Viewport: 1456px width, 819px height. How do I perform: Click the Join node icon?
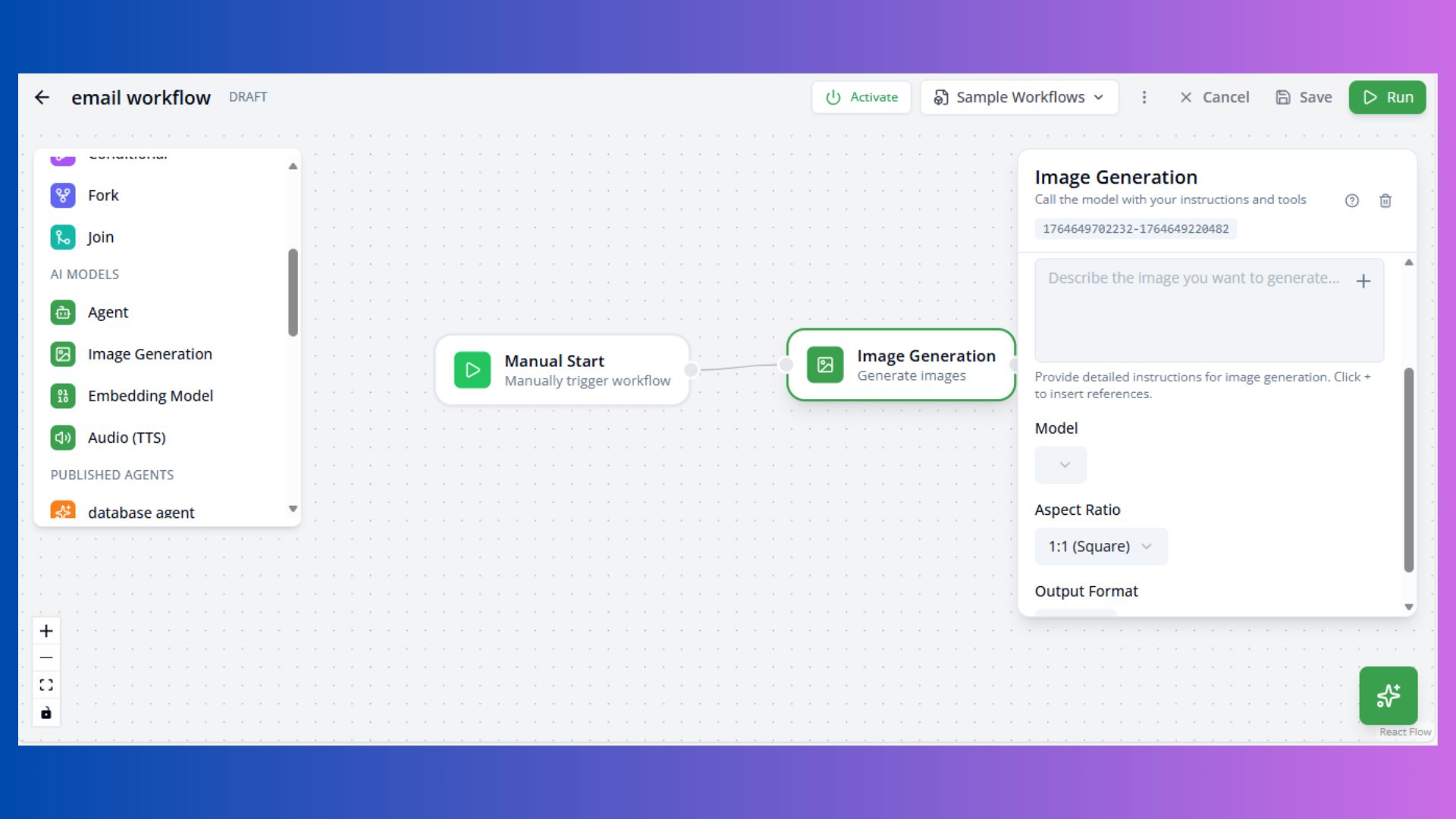coord(63,237)
